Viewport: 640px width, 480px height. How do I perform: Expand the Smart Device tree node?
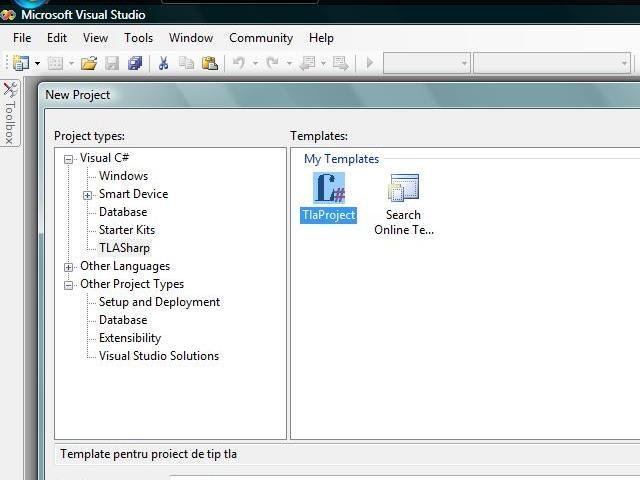(x=87, y=195)
